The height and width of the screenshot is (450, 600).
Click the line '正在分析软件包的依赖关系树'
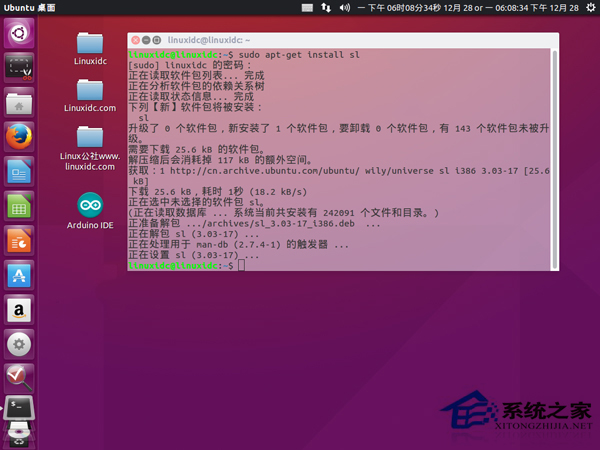coord(196,86)
